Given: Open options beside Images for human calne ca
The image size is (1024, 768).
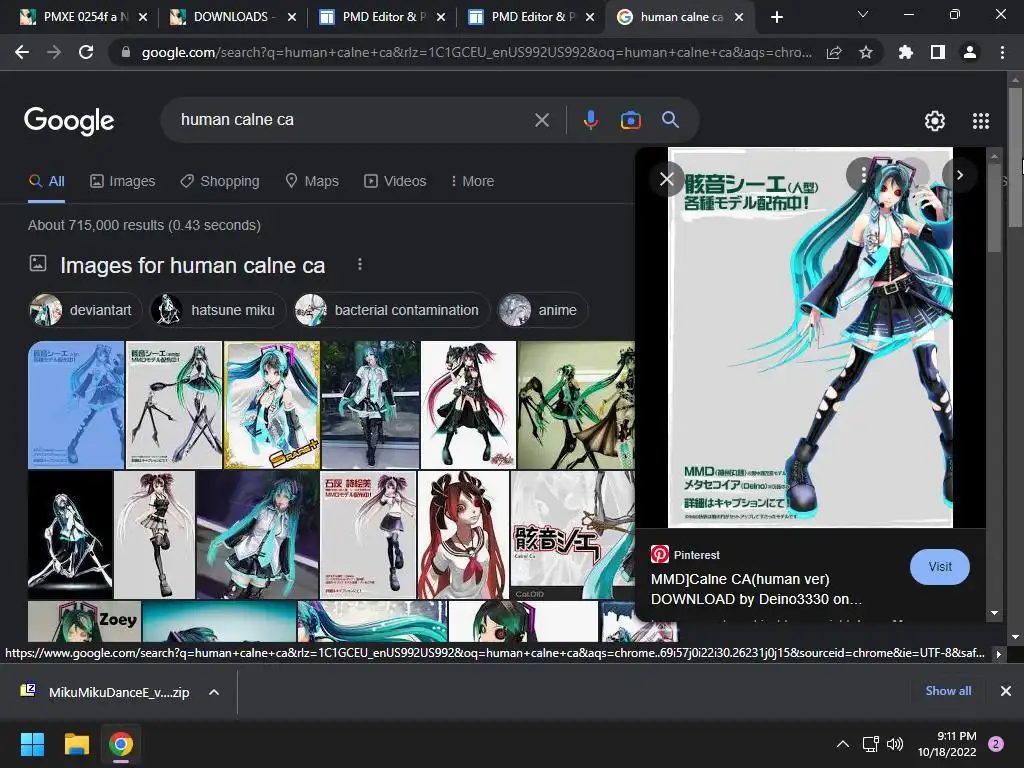Looking at the screenshot, I should [360, 264].
